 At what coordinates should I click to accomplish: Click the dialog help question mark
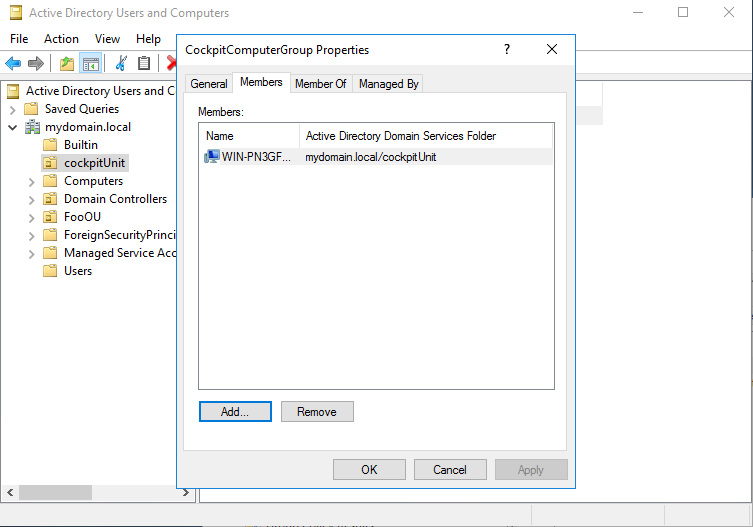click(507, 49)
